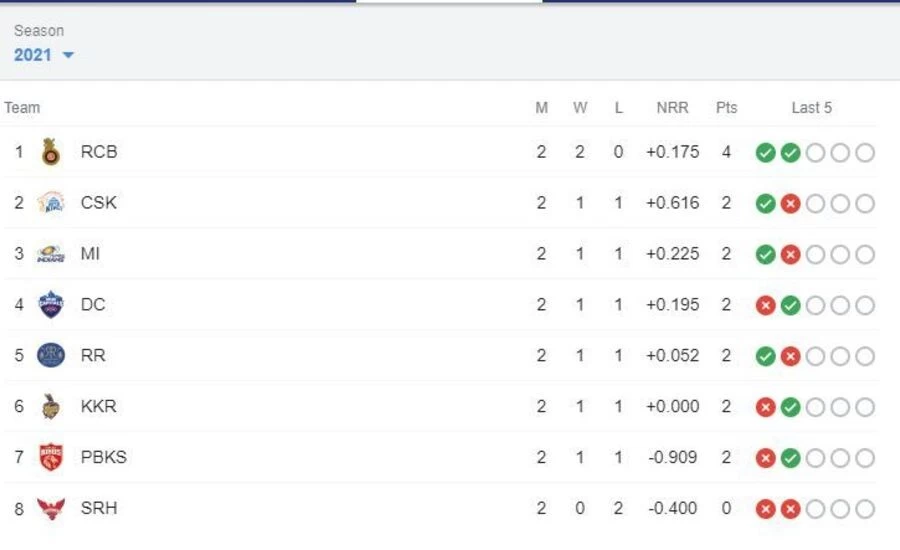The width and height of the screenshot is (900, 550).
Task: Click the DC team logo
Action: coord(51,305)
